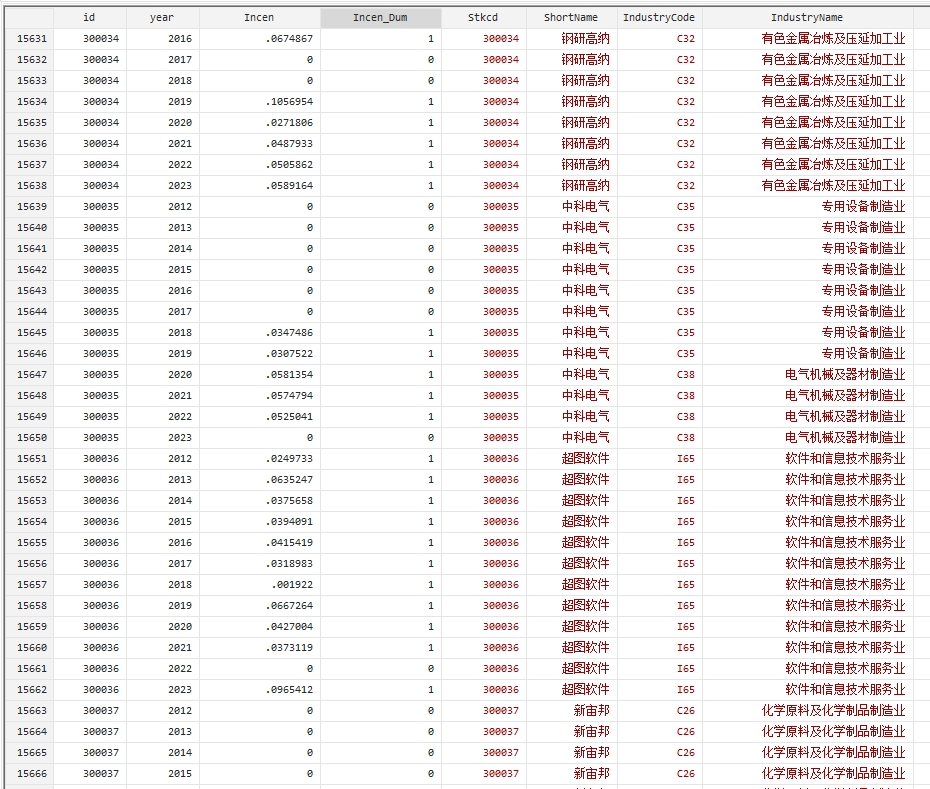
Task: Click the year column header
Action: click(163, 17)
